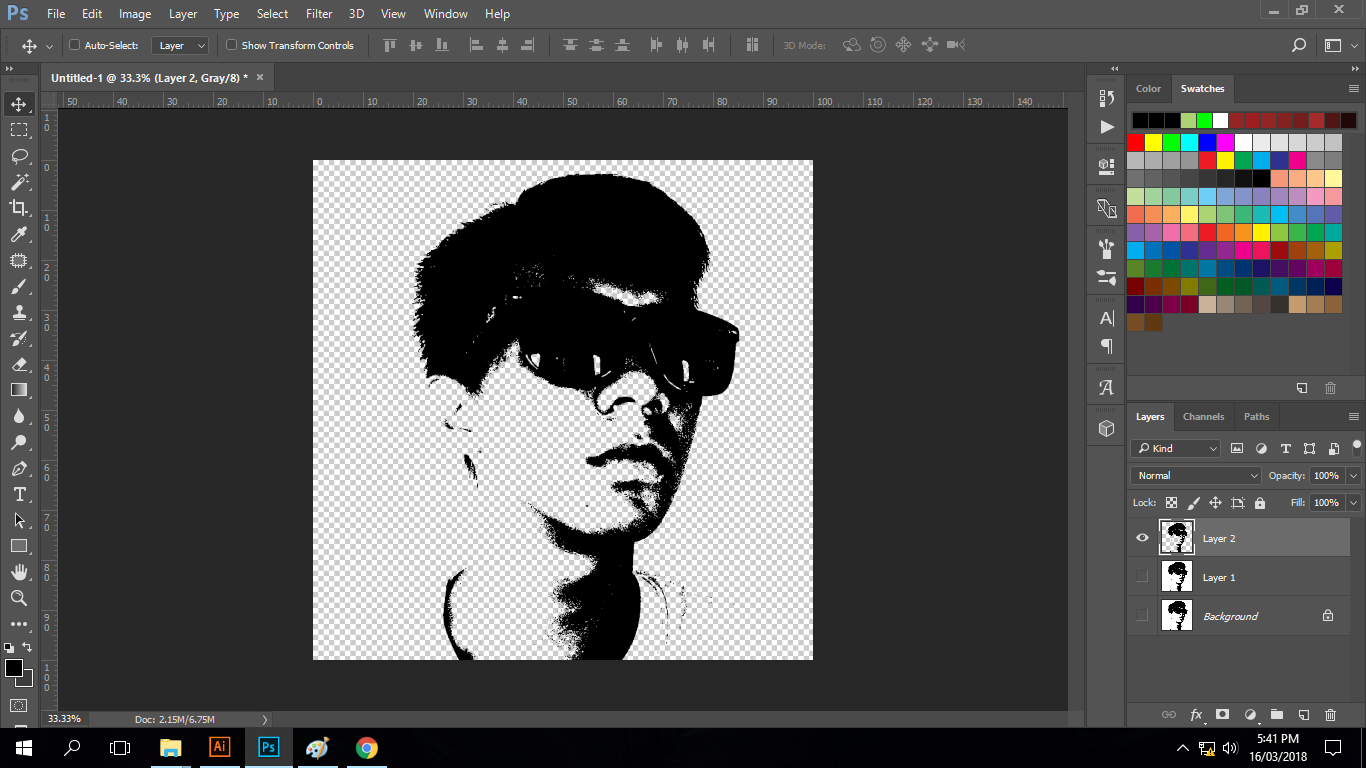Open the Layers panel options menu
This screenshot has height=768, width=1366.
tap(1354, 417)
